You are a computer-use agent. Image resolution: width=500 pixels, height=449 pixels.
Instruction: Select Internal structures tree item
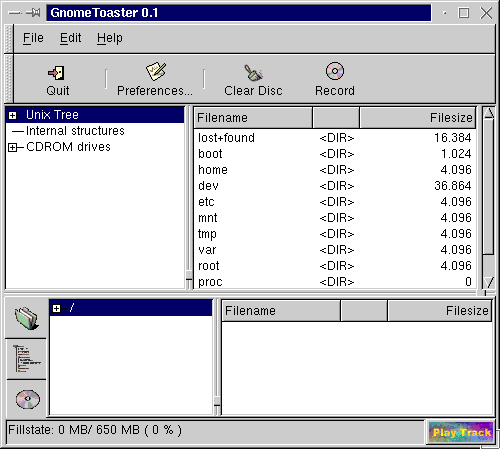[75, 131]
